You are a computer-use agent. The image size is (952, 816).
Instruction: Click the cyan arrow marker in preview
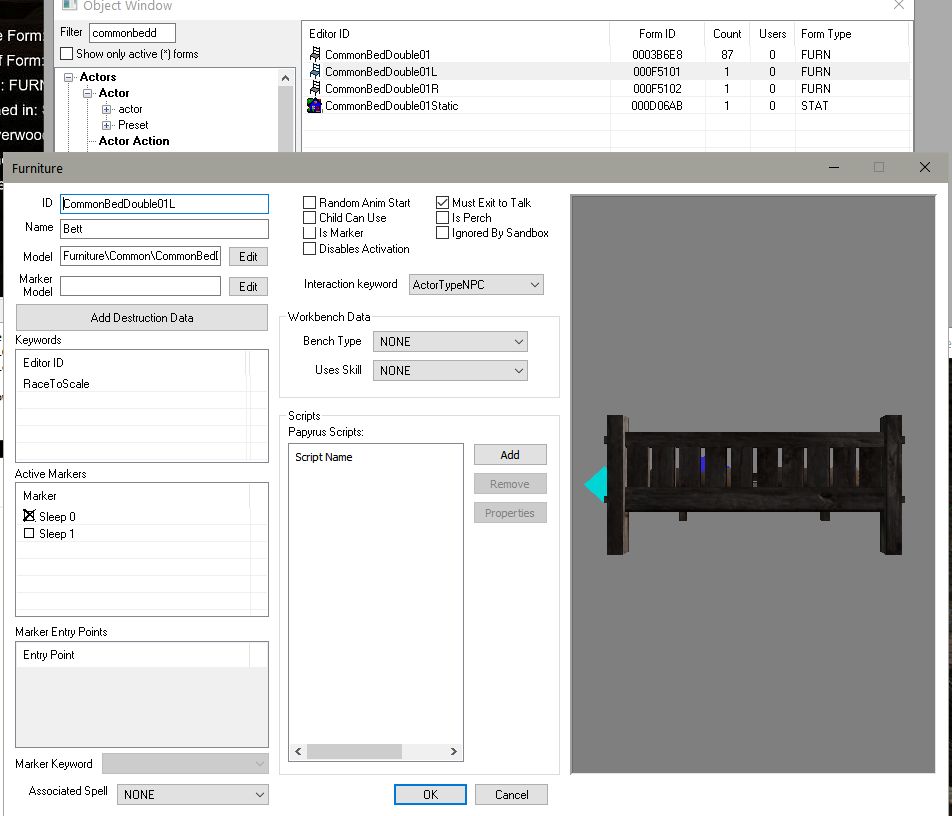point(596,484)
